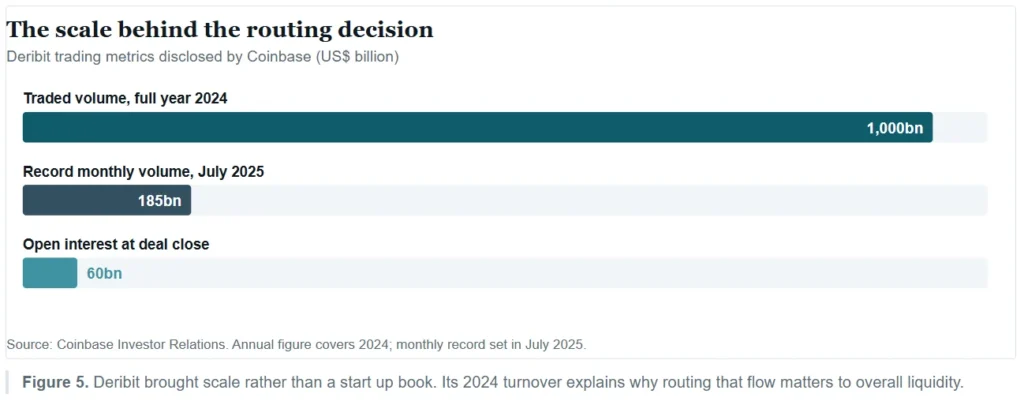
Task: Click the chart title 'The scale behind the routing decision'
Action: pyautogui.click(x=219, y=30)
